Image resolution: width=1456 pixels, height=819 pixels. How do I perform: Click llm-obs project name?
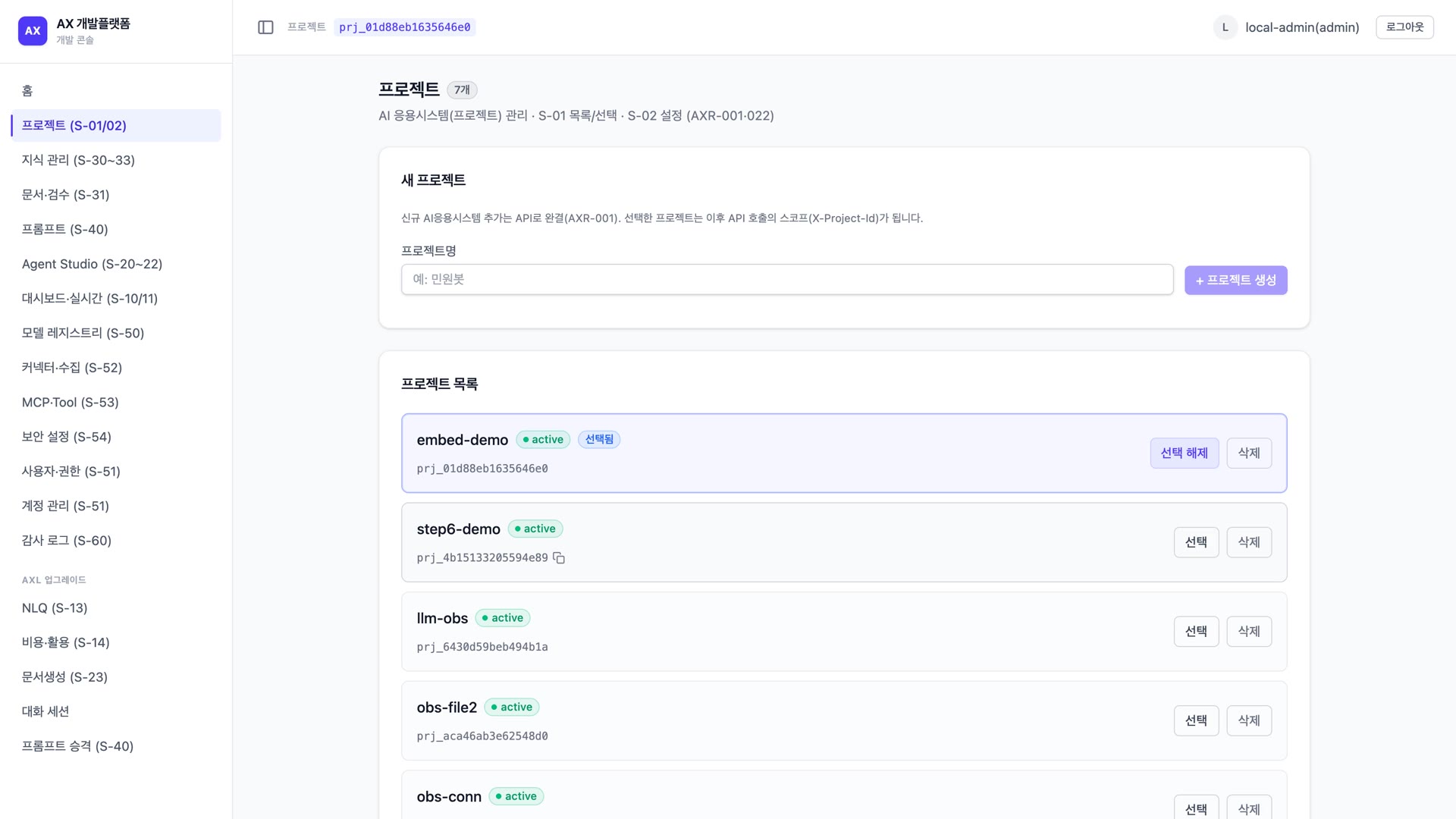click(442, 619)
